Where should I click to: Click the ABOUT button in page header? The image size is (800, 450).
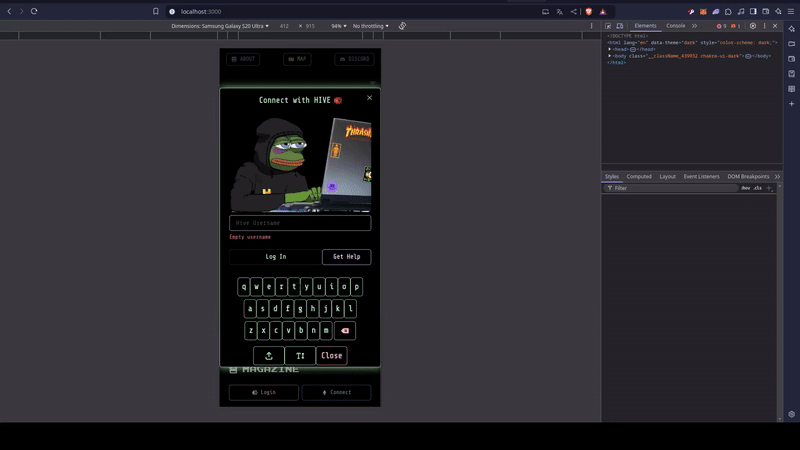pyautogui.click(x=243, y=59)
